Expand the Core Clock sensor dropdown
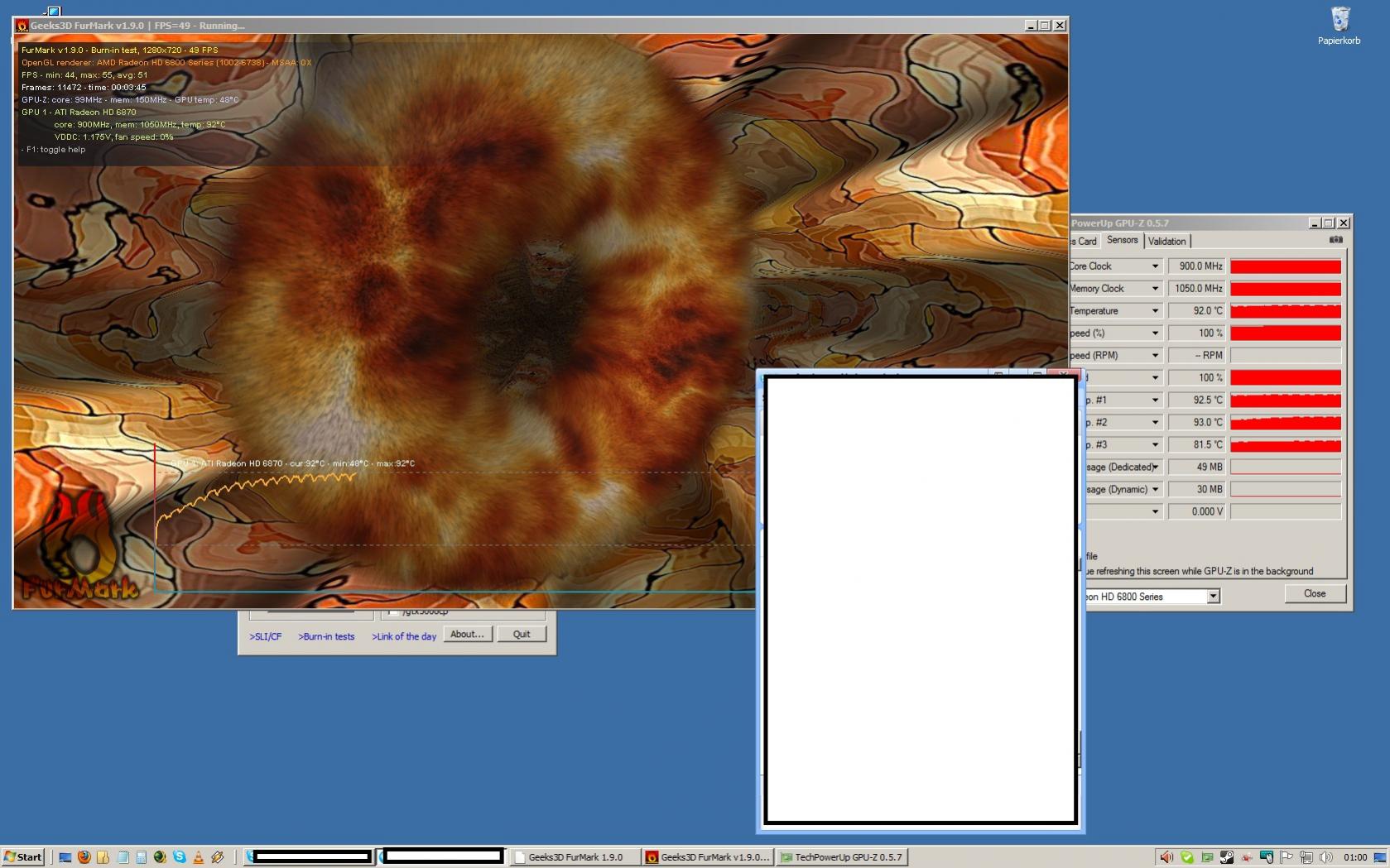This screenshot has height=868, width=1390. click(x=1155, y=266)
